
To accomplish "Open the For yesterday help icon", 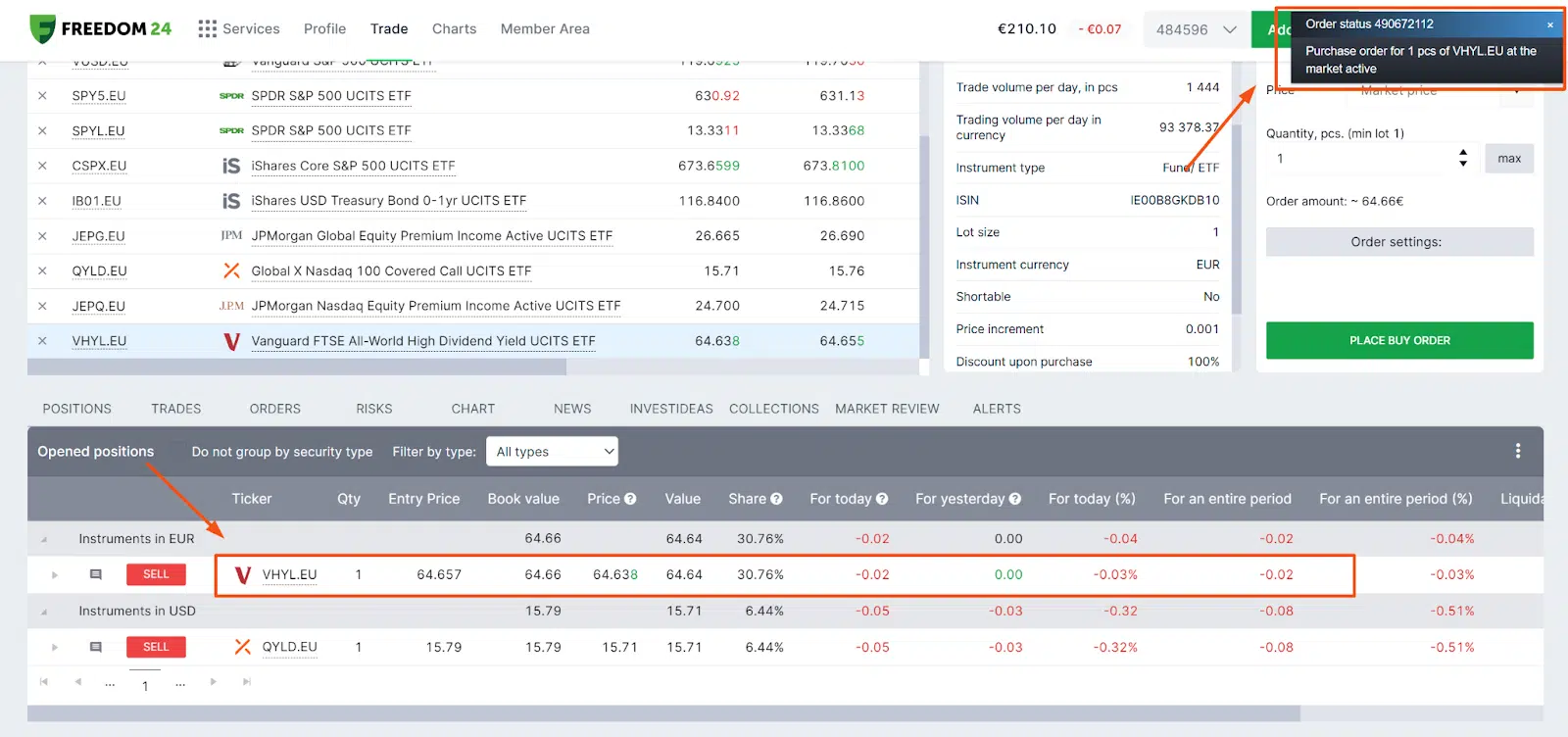I will 1015,499.
